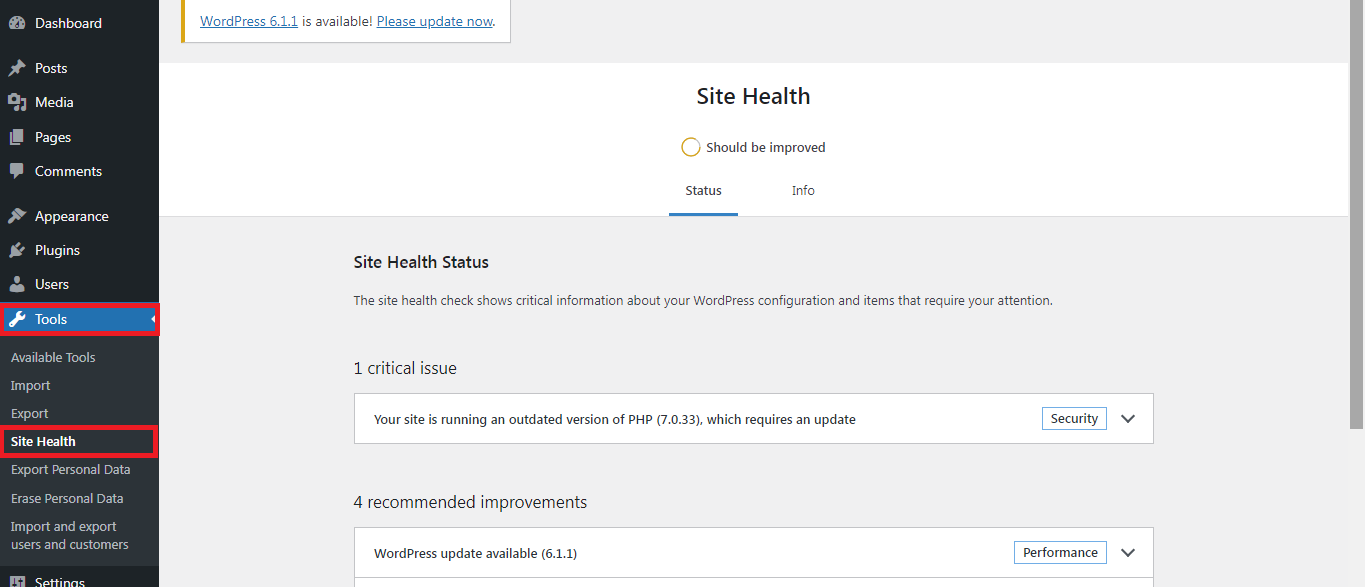This screenshot has width=1365, height=587.
Task: Collapse the Tools menu arrow indicator
Action: 154,319
